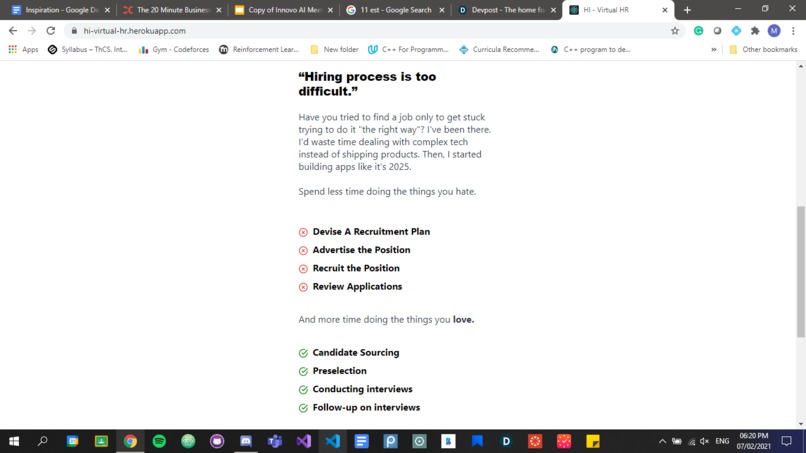Switch to The 20 Minute Business tab
This screenshot has width=806, height=453.
pos(172,10)
